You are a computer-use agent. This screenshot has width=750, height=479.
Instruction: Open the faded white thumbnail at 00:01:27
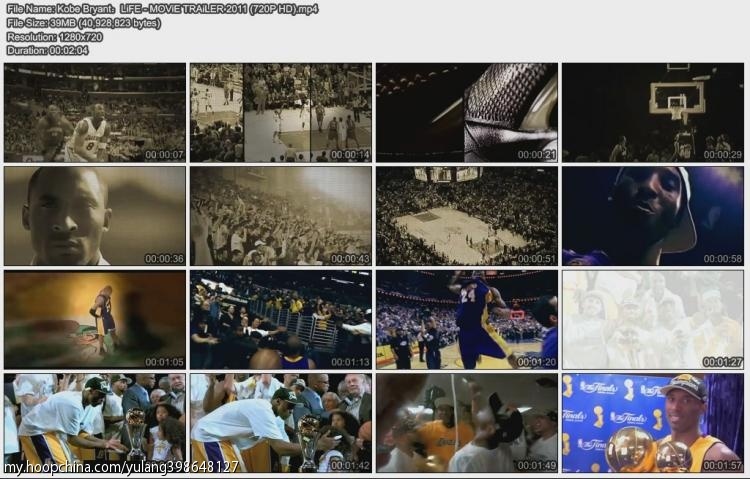tap(653, 320)
